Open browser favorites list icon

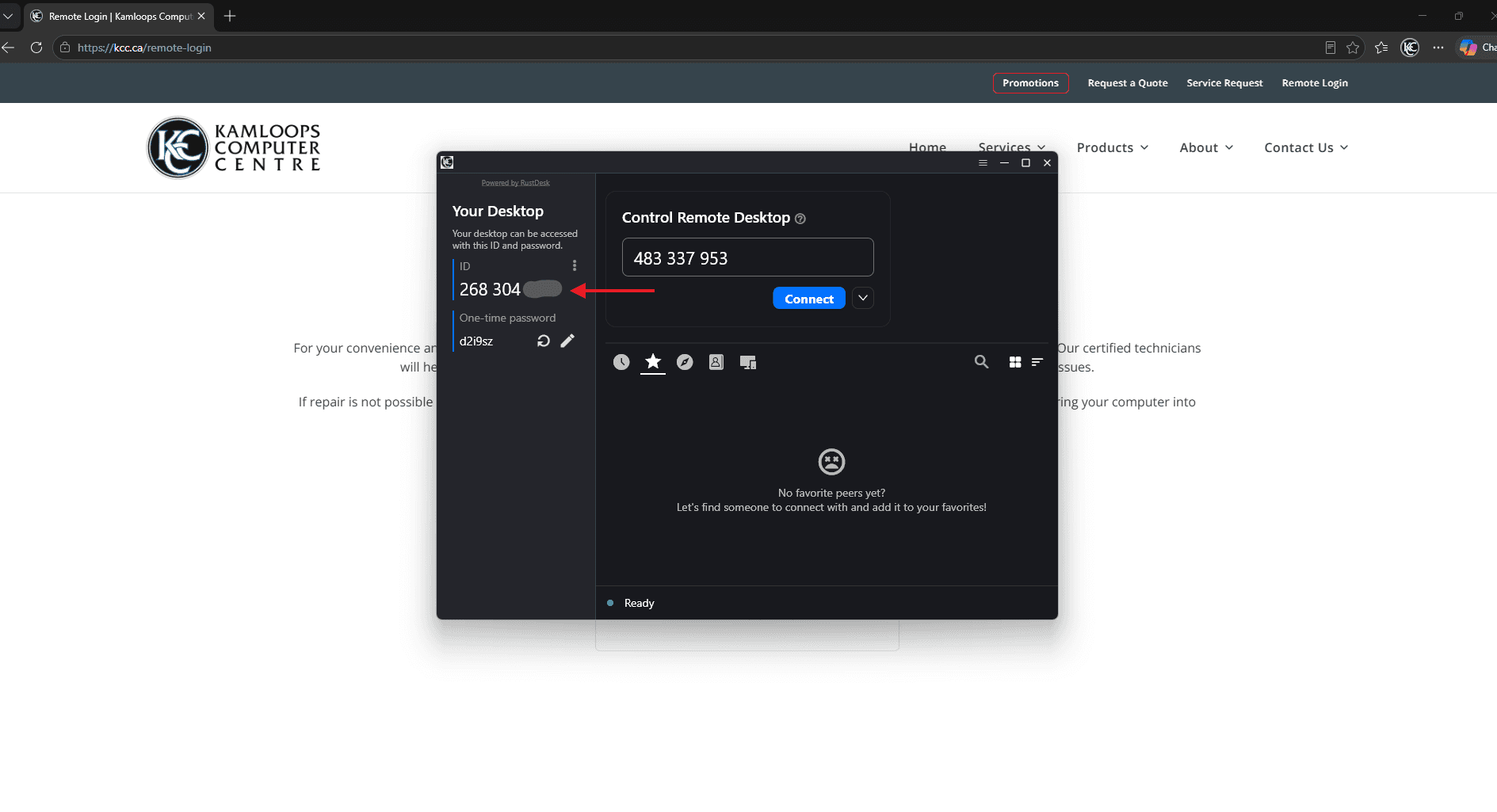pos(1381,48)
